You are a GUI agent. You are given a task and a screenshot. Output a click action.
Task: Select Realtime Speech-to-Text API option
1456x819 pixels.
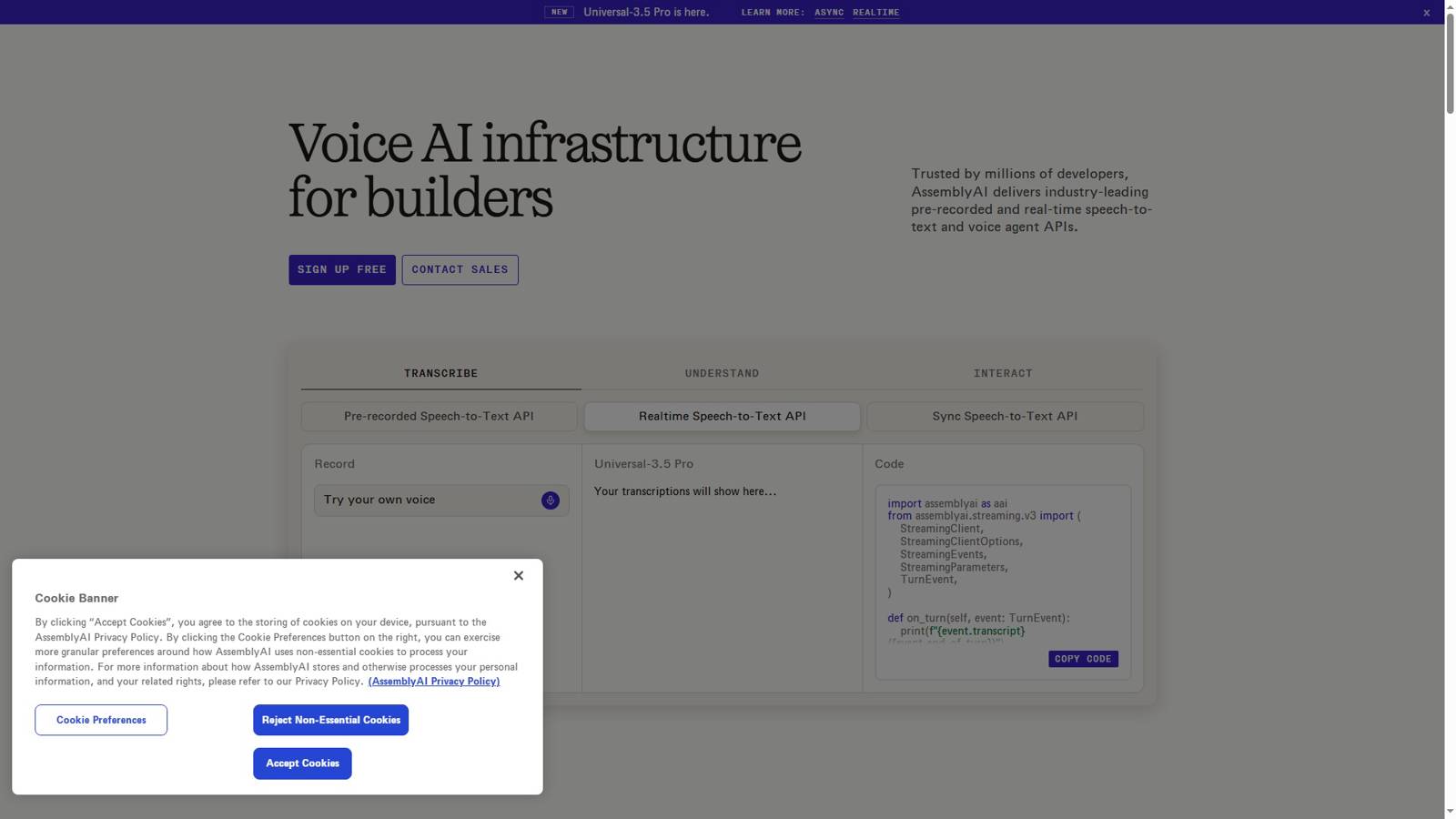(723, 417)
